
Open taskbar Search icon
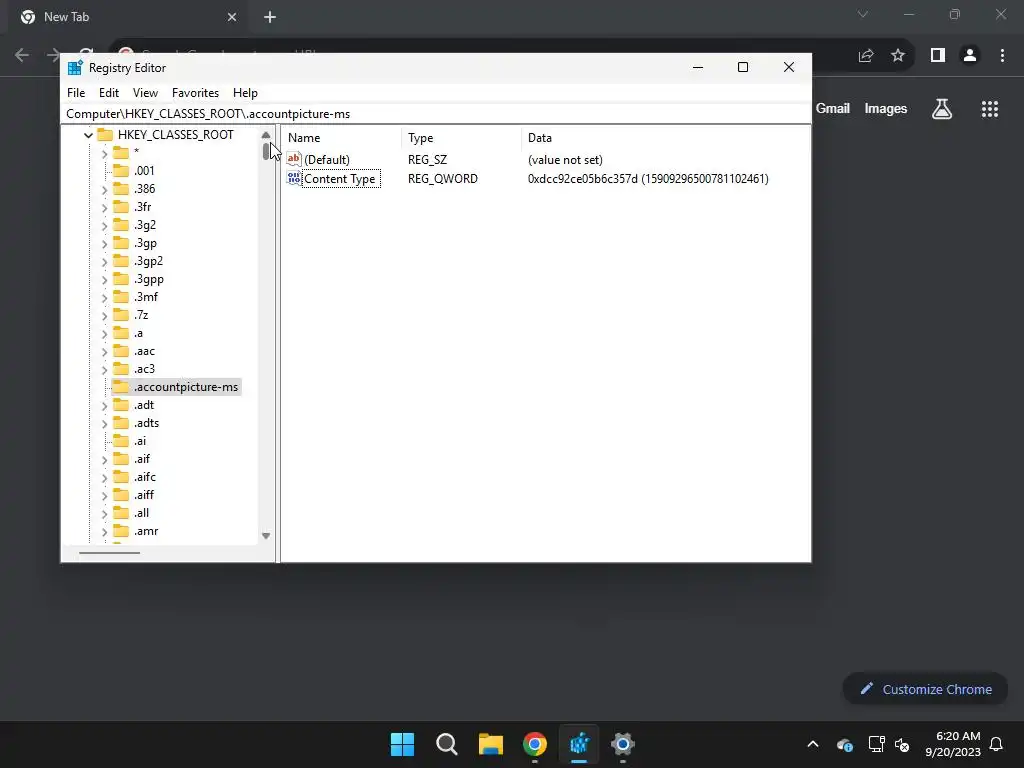point(447,744)
